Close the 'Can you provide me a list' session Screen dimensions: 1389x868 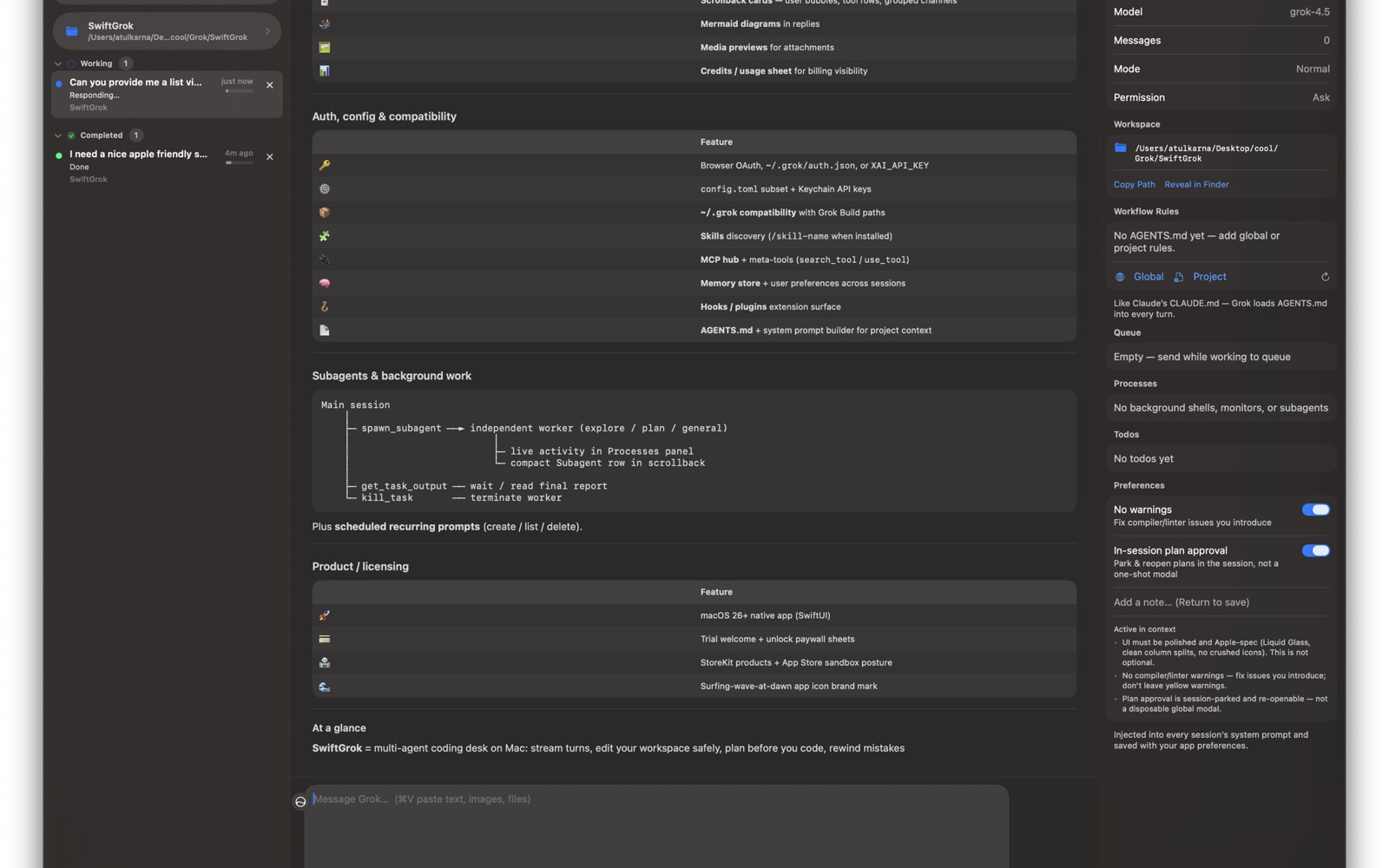270,85
